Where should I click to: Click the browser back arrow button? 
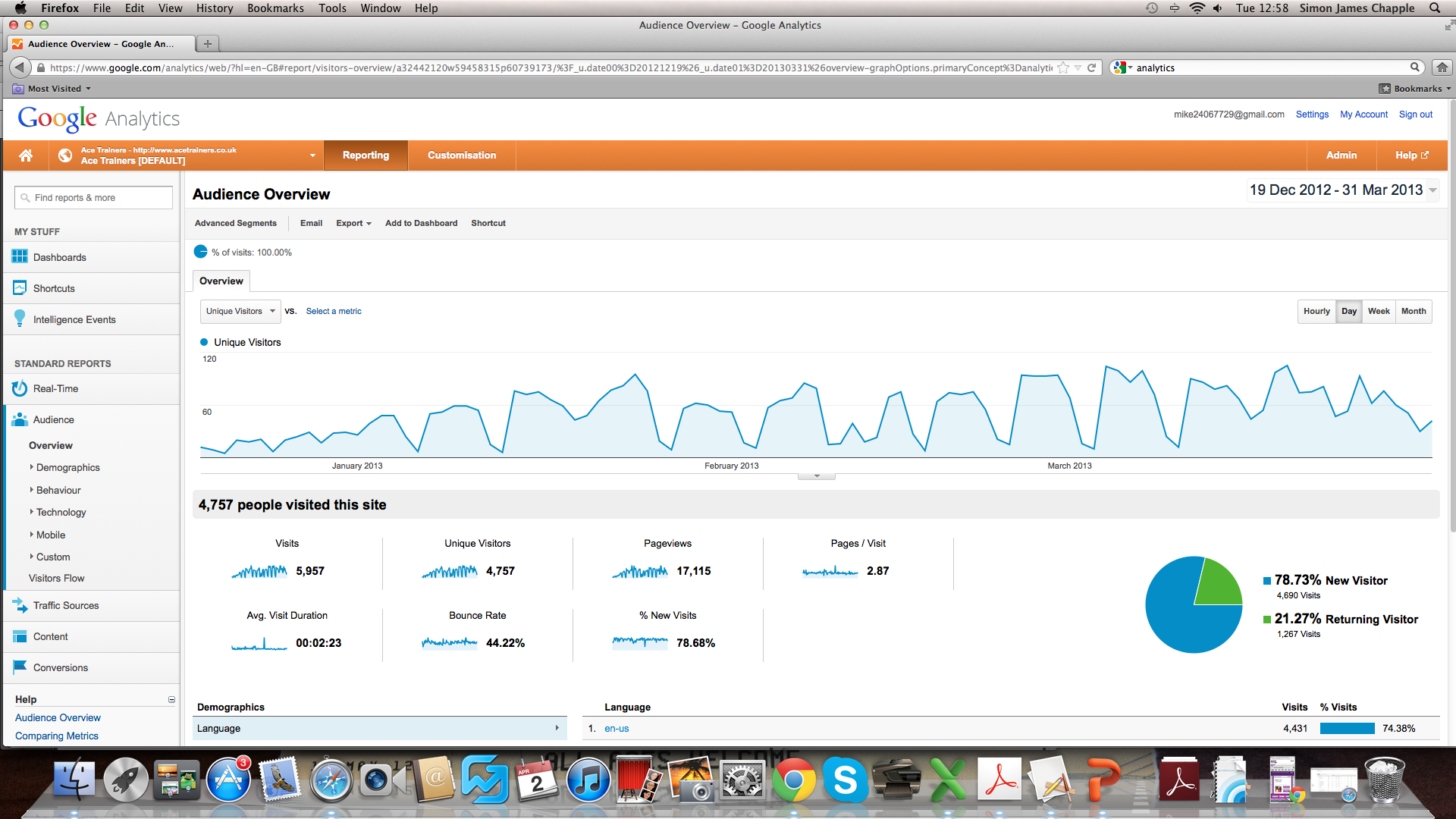click(x=20, y=67)
